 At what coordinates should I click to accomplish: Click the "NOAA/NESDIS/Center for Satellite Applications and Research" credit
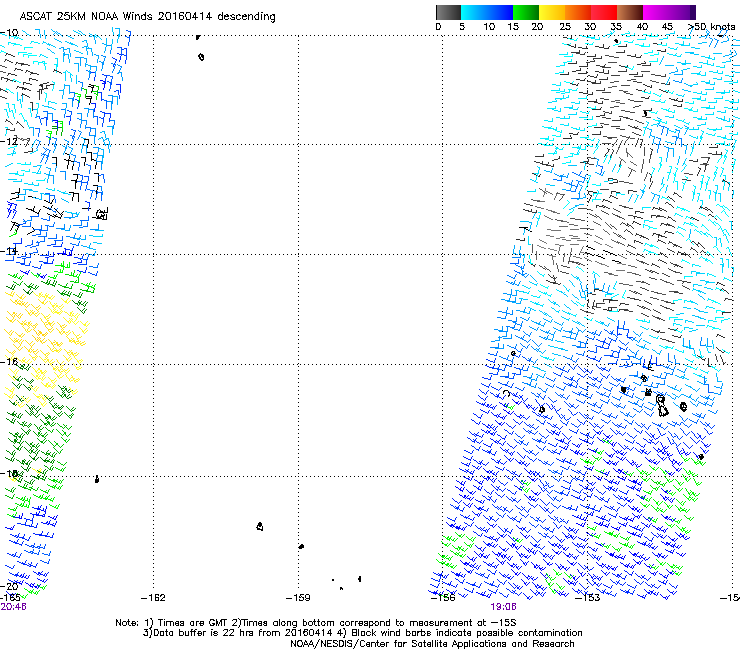[x=432, y=644]
